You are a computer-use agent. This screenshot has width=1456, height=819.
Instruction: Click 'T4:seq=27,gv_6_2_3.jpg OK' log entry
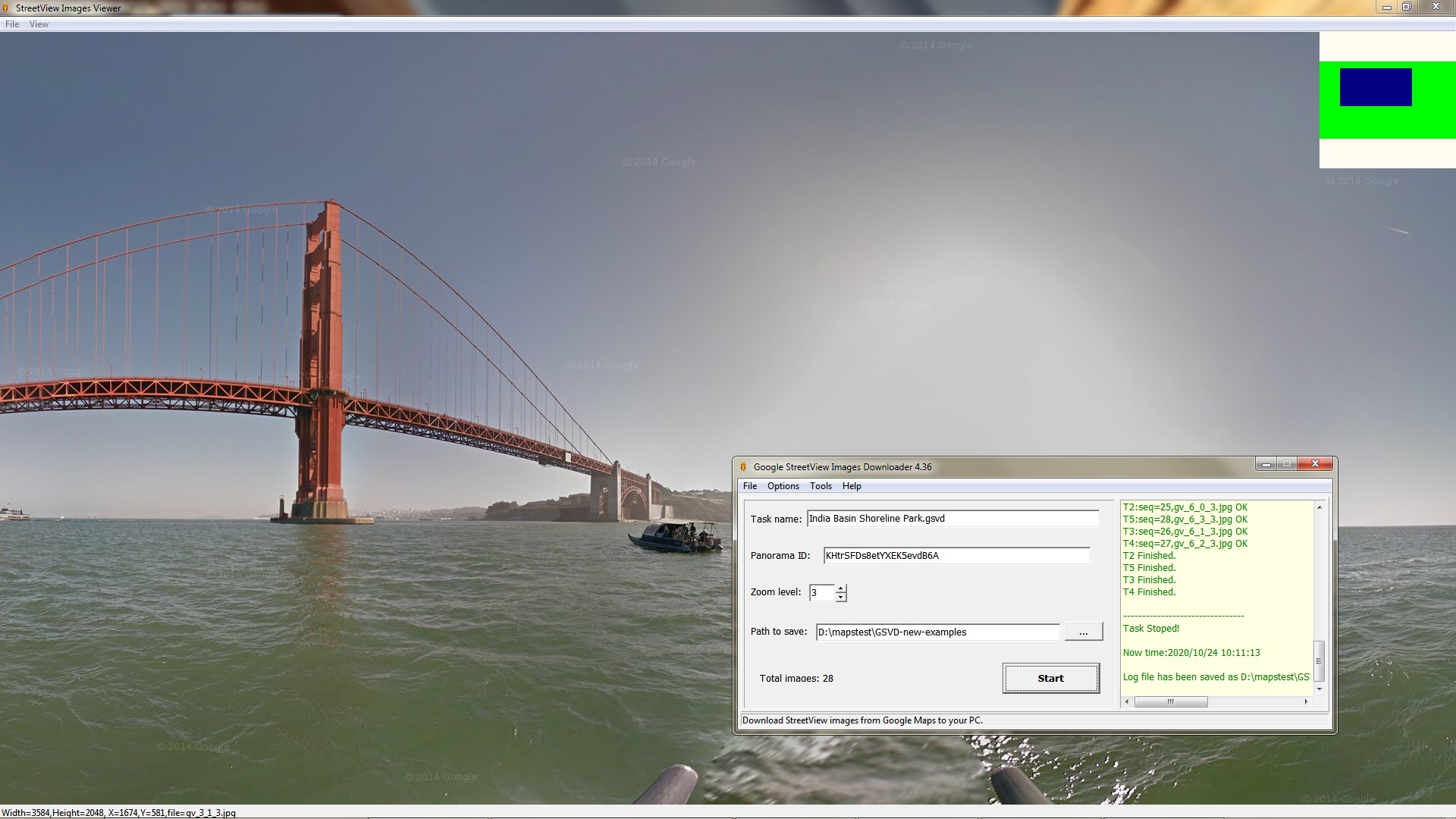pos(1185,544)
